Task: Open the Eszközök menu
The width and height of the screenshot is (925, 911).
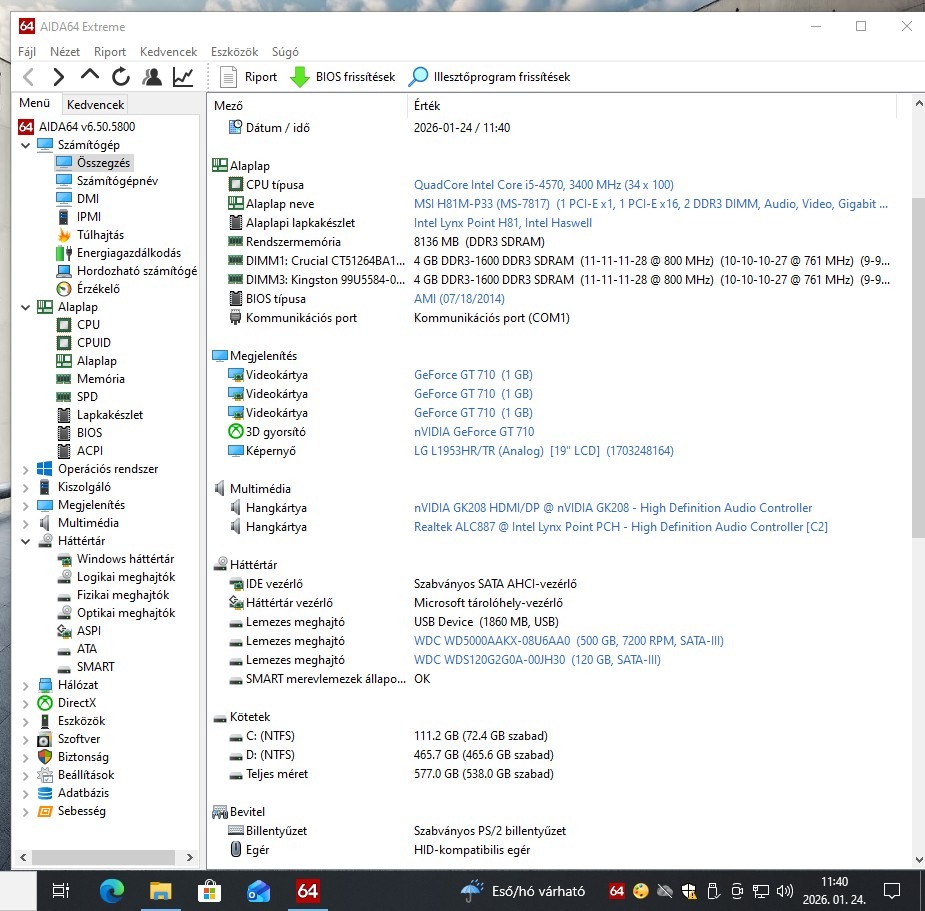Action: [x=235, y=51]
